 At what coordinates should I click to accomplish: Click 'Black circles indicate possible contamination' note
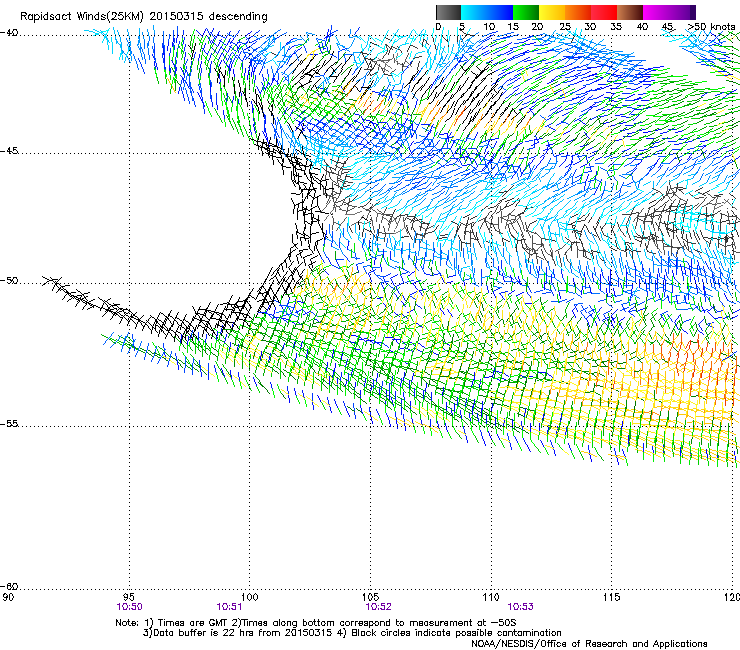tap(456, 633)
